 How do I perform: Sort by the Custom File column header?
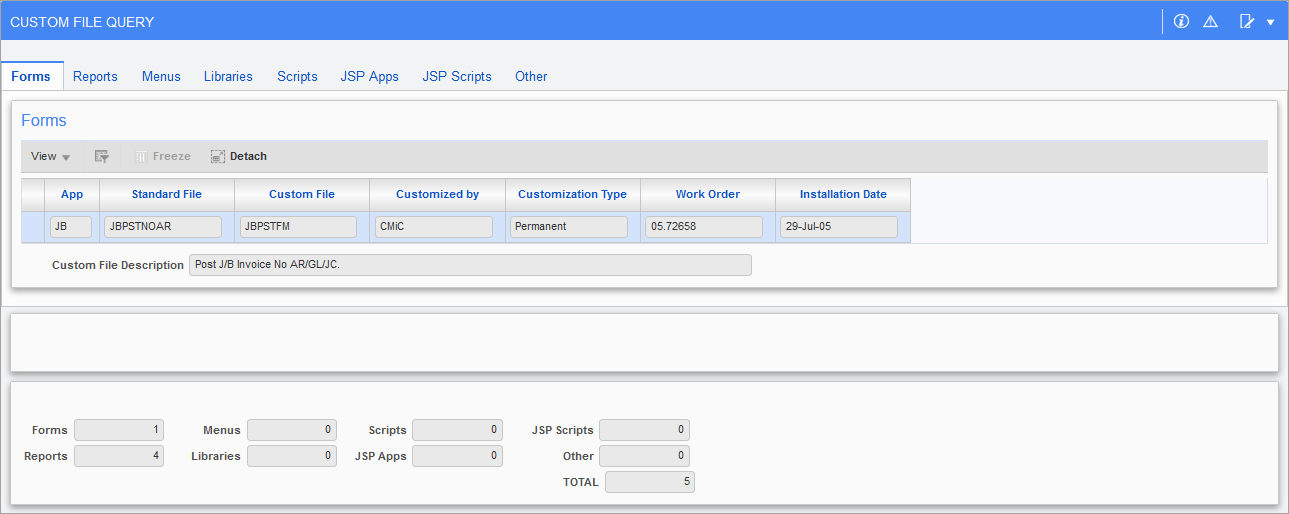[302, 194]
